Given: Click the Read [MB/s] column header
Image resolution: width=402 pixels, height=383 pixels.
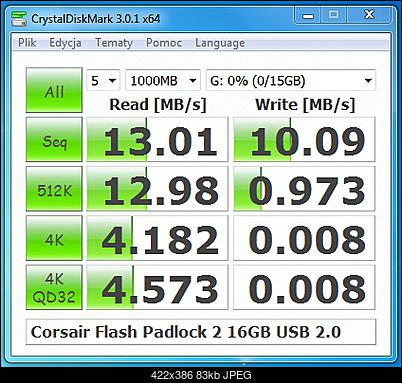Looking at the screenshot, I should tap(158, 105).
